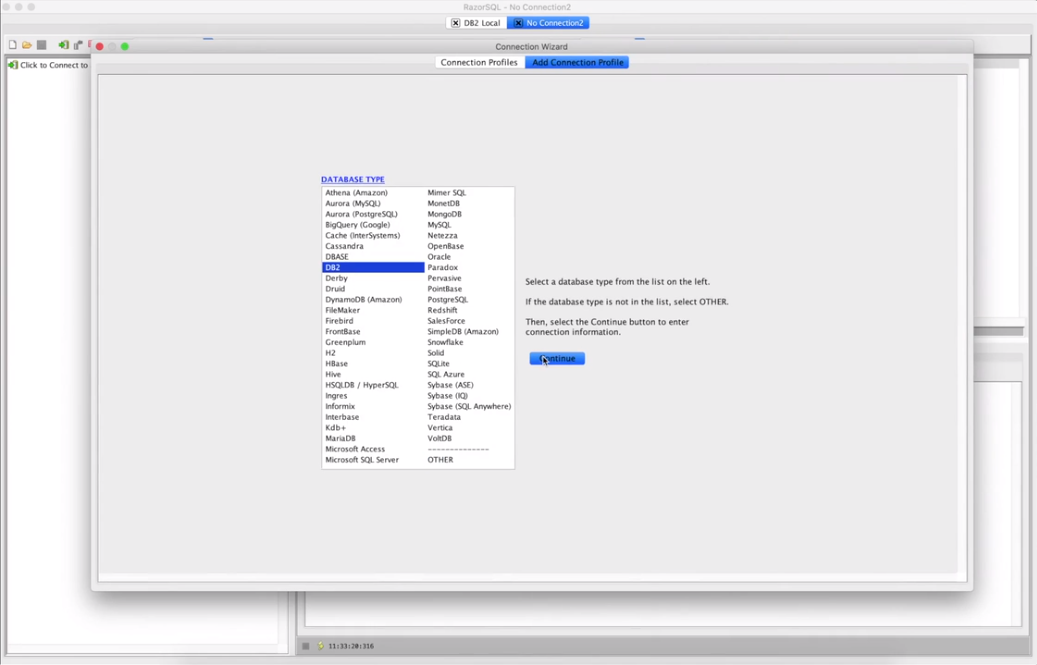This screenshot has width=1037, height=665.
Task: Click the green icon beside Click to Connect
Action: (13, 65)
